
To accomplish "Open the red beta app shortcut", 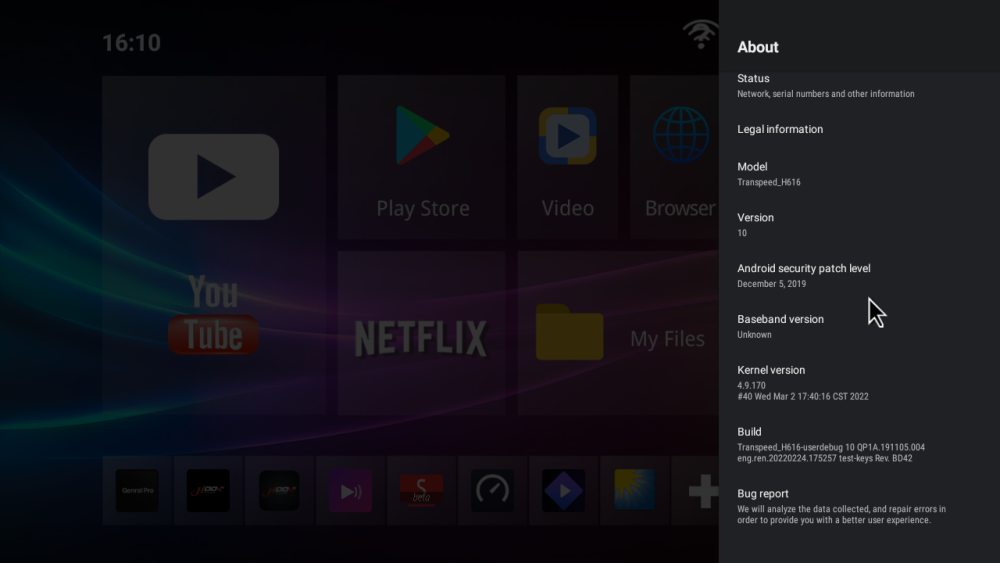I will coord(422,490).
